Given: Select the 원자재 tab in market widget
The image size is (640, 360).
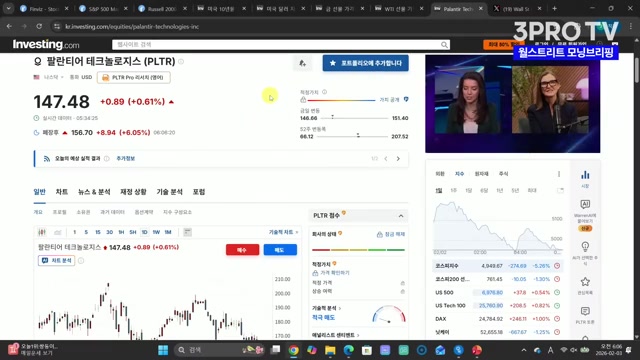Looking at the screenshot, I should pyautogui.click(x=481, y=174).
